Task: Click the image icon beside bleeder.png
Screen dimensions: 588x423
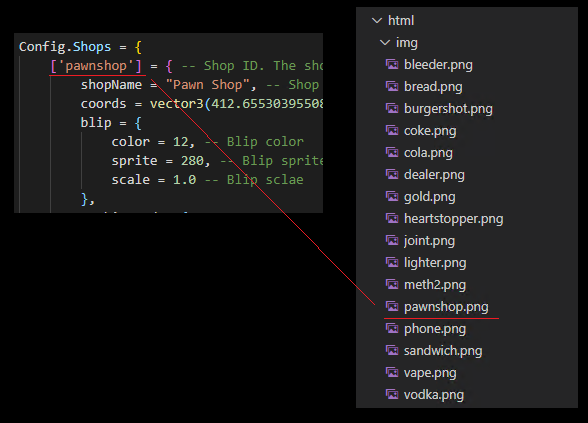Action: point(392,64)
